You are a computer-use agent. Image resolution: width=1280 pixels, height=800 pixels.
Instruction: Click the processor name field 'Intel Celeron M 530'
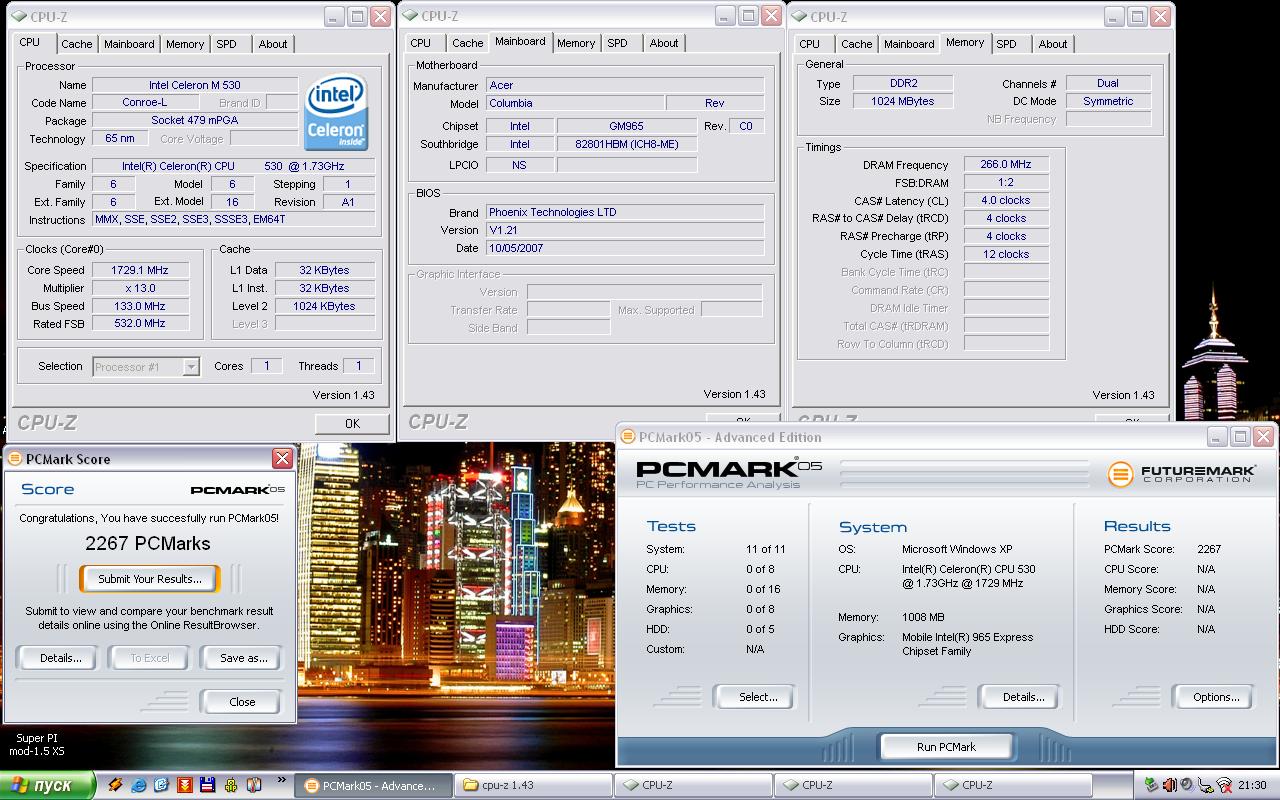(195, 85)
